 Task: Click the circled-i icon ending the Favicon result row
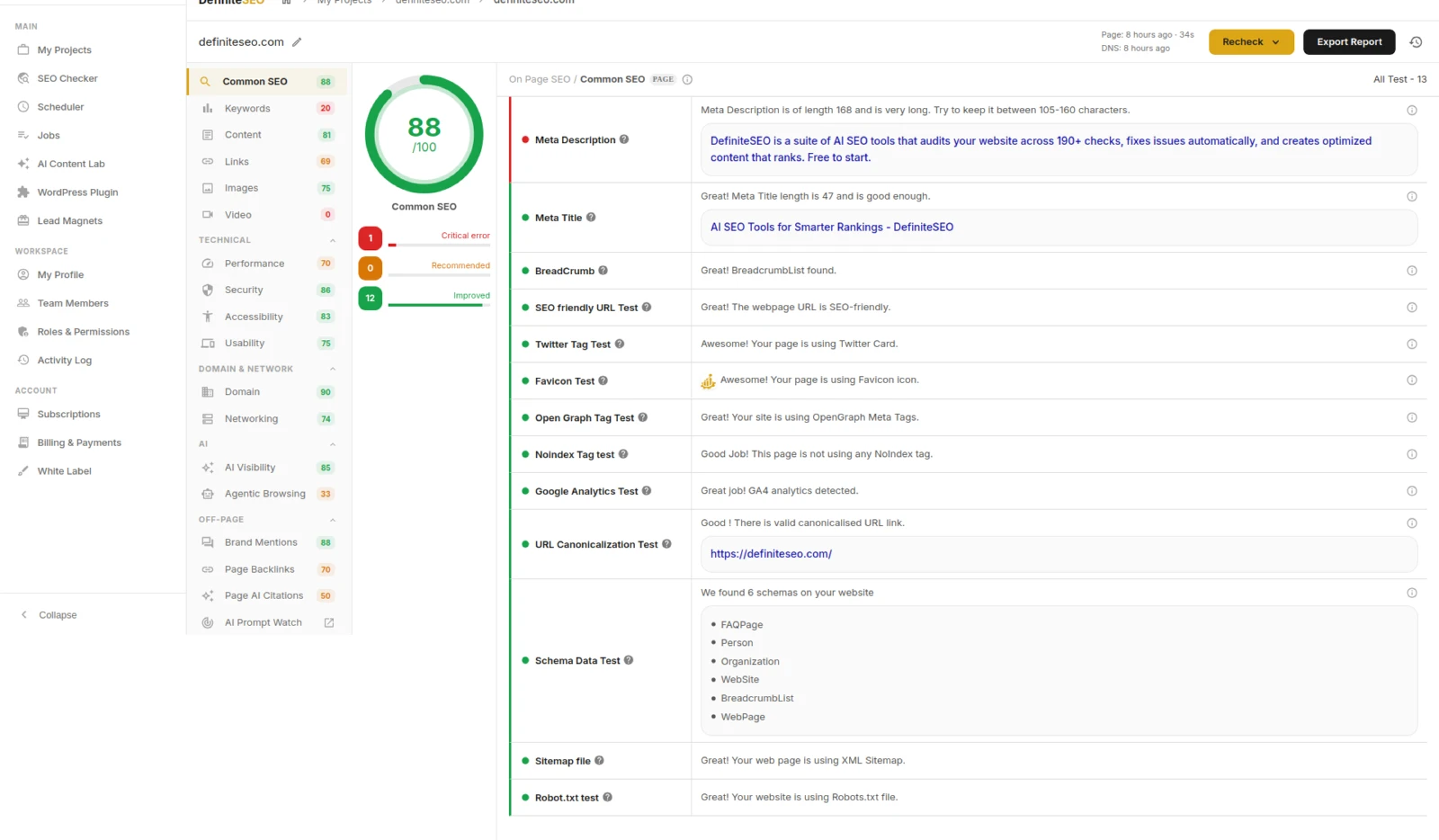(x=1412, y=380)
